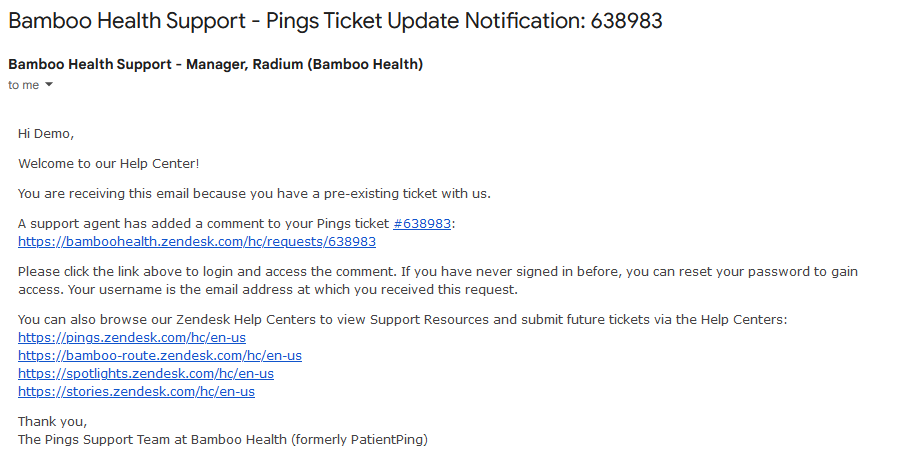This screenshot has height=458, width=907.
Task: Click the "Hi Demo," greeting line
Action: (46, 134)
